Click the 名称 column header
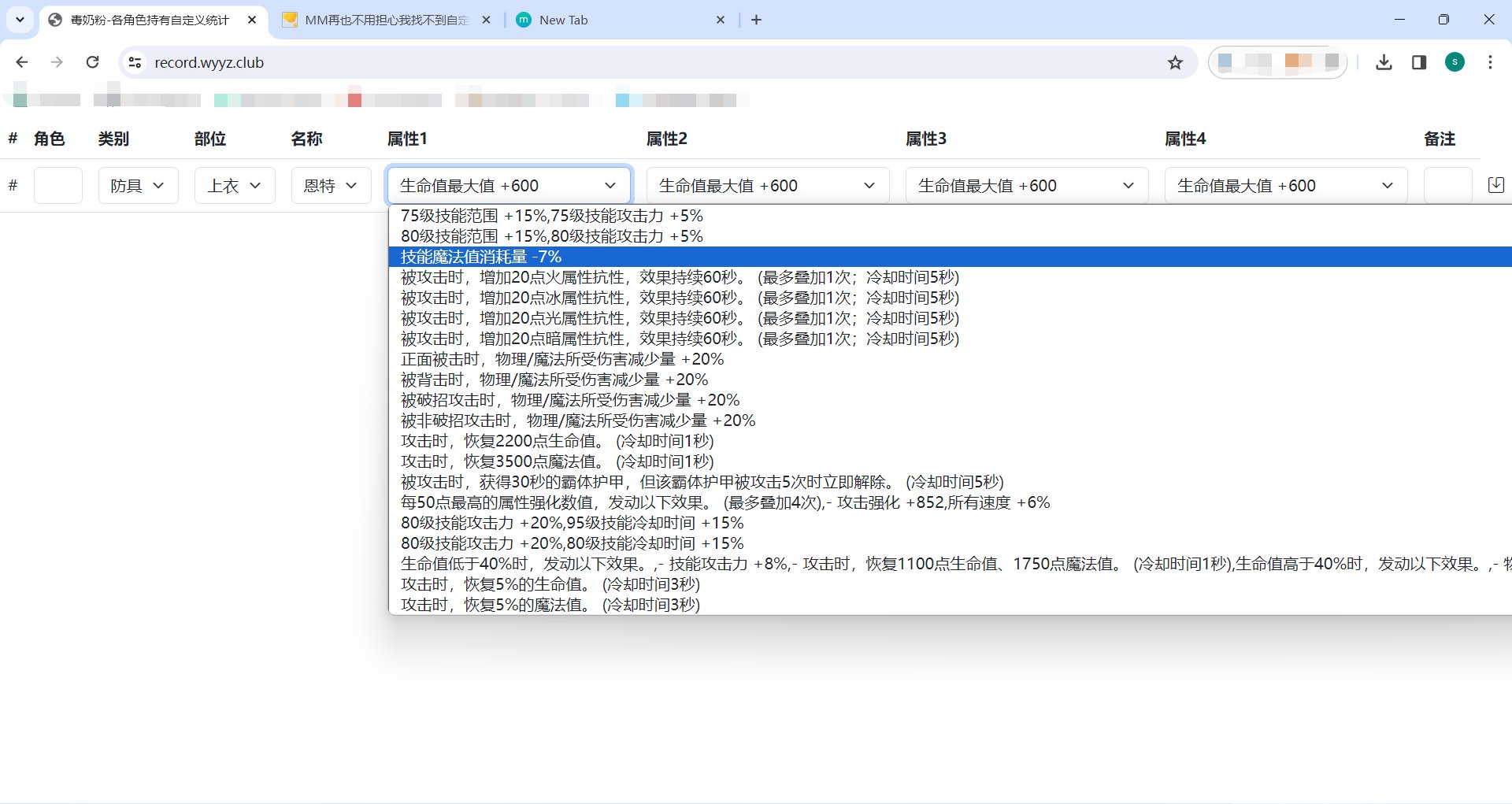Viewport: 1512px width, 804px height. [306, 139]
